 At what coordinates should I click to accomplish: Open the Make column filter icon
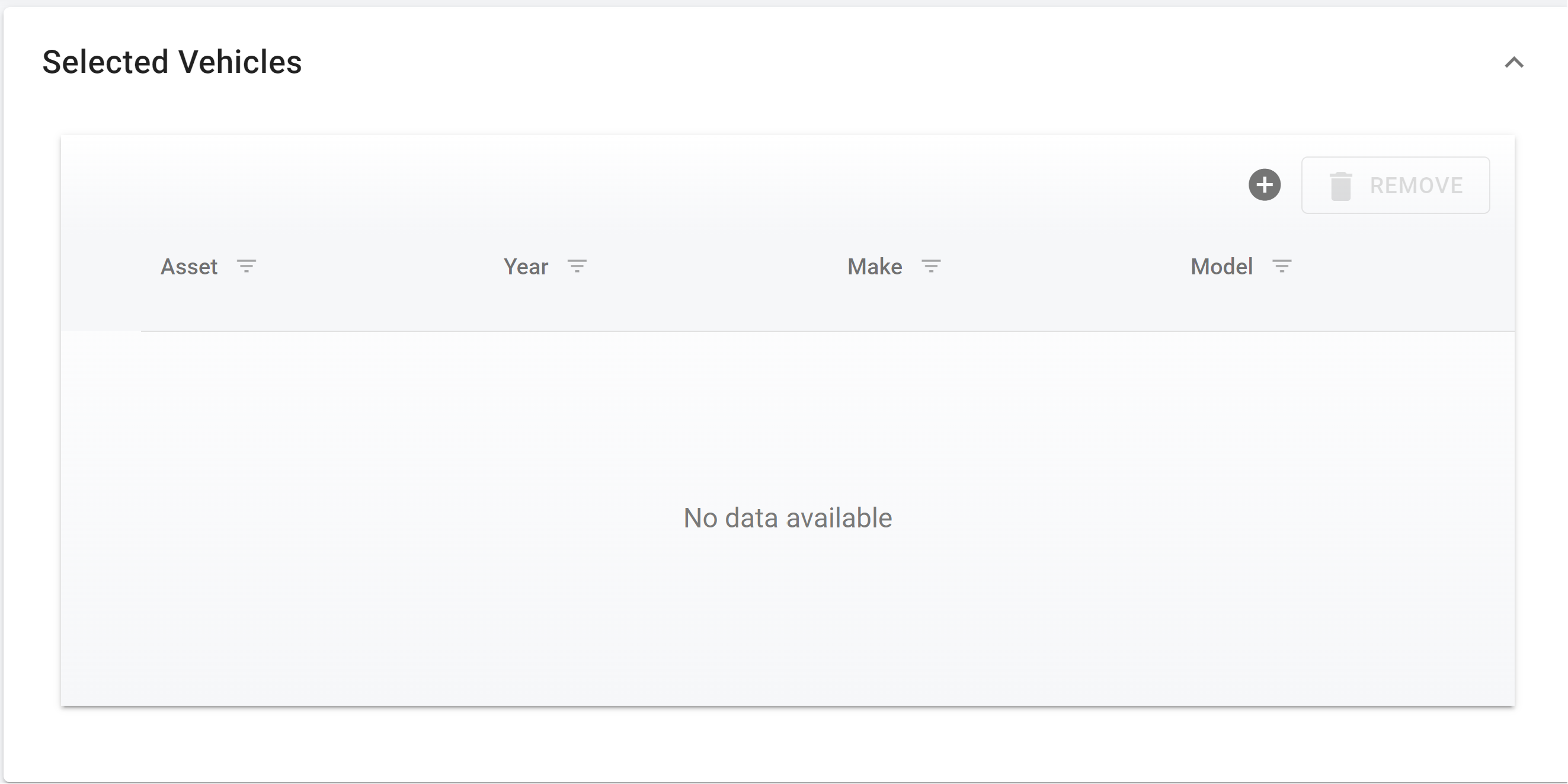coord(931,267)
